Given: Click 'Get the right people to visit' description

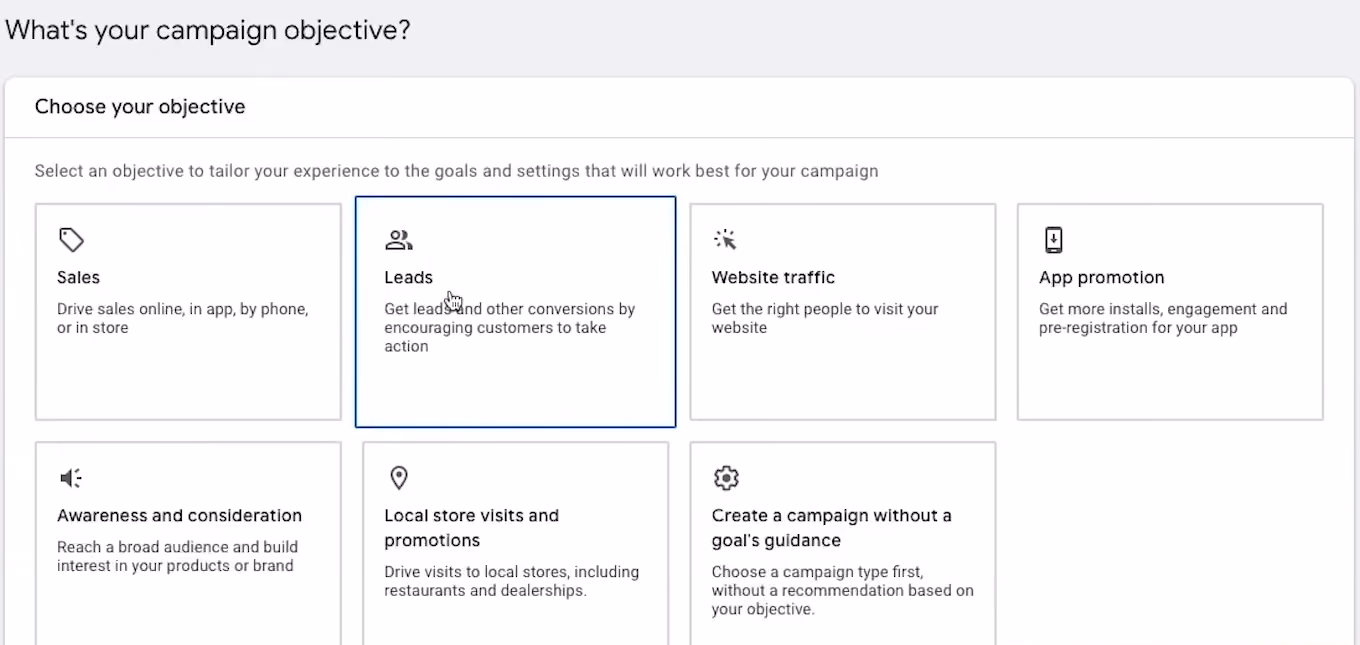Looking at the screenshot, I should click(x=825, y=318).
